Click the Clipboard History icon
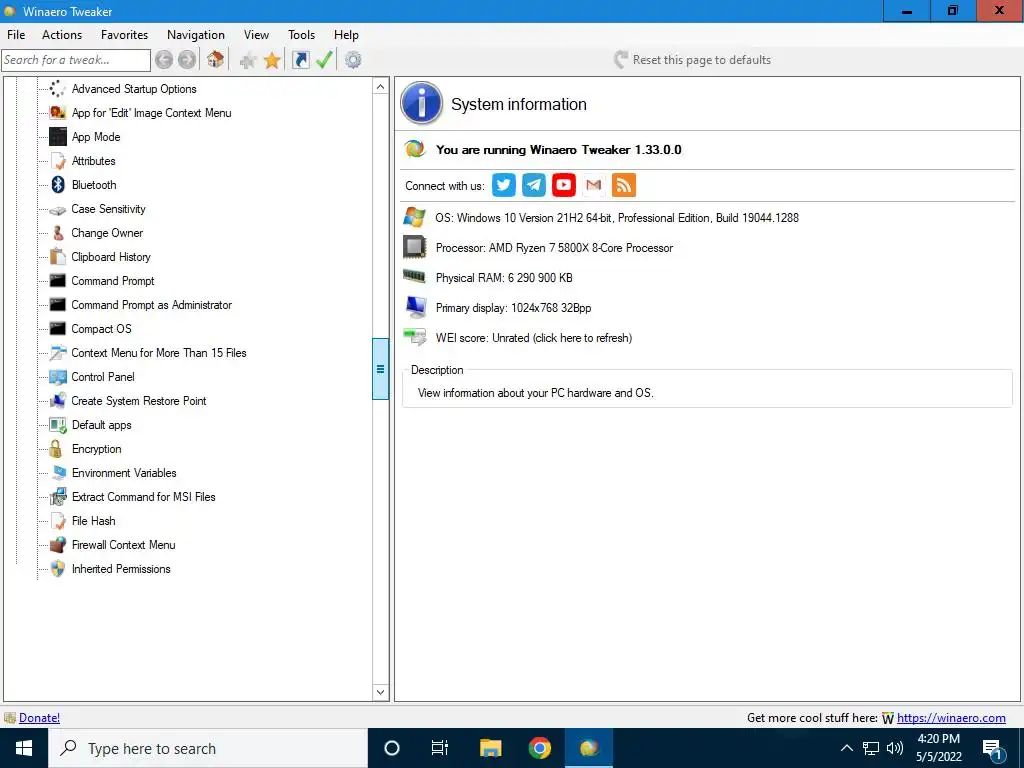The image size is (1024, 768). pyautogui.click(x=58, y=257)
